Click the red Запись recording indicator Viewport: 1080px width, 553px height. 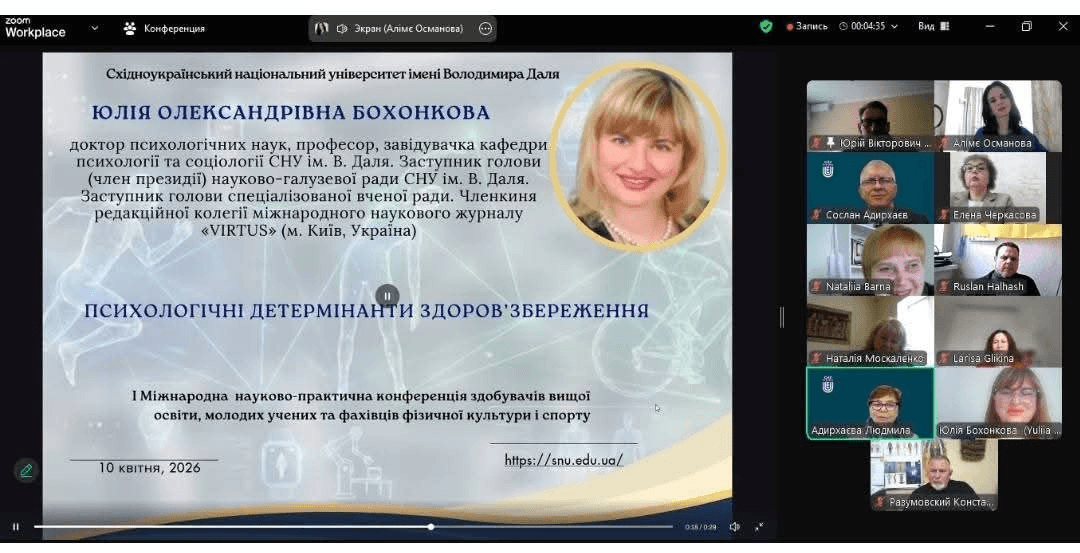[807, 26]
